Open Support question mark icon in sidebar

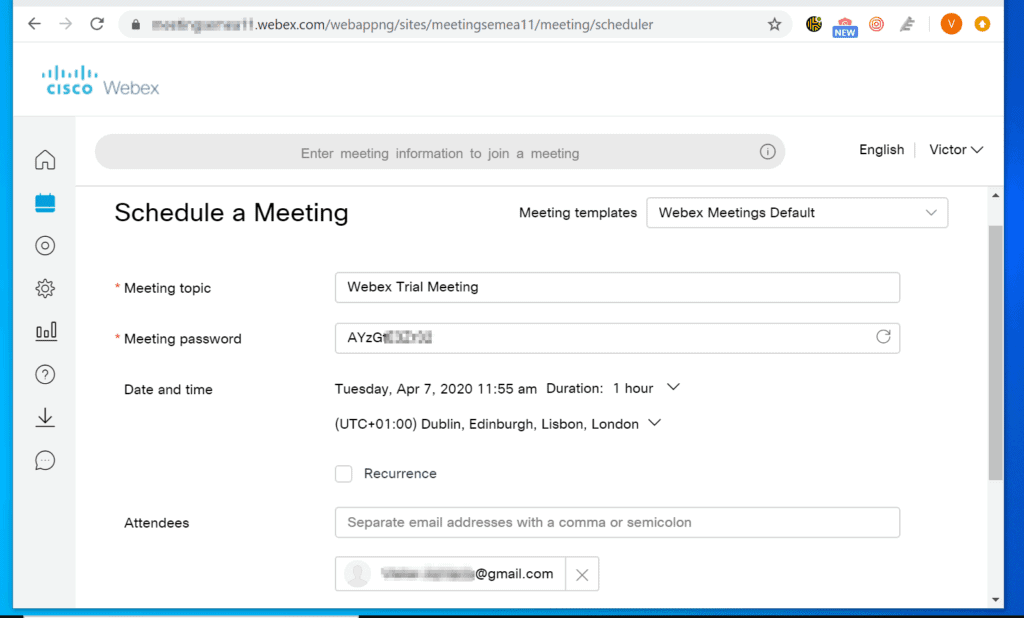(45, 374)
